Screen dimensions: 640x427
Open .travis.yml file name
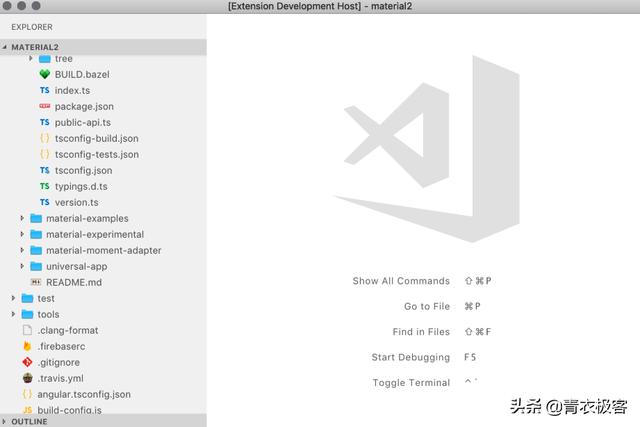[60, 378]
